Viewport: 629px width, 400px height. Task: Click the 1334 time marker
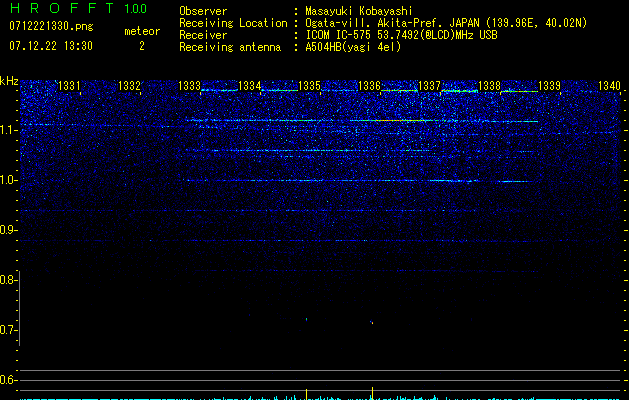(x=249, y=86)
